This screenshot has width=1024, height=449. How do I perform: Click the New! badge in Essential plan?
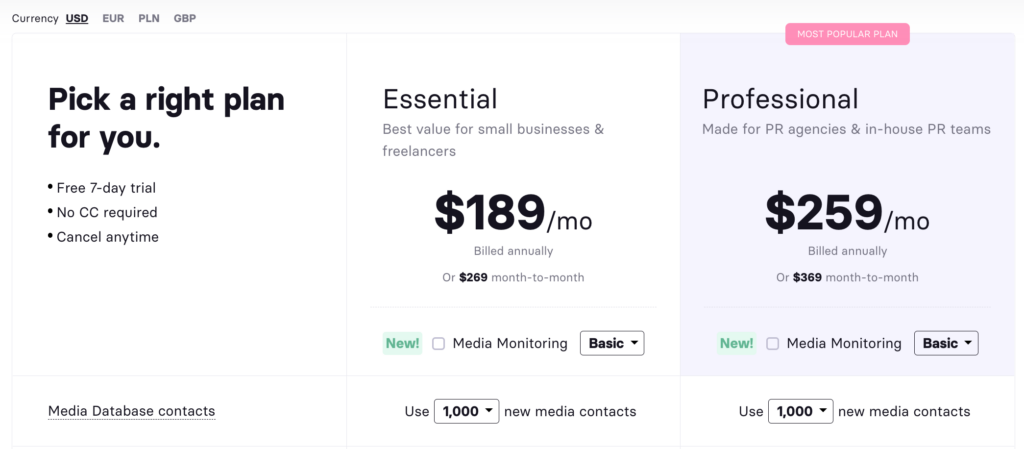(402, 343)
